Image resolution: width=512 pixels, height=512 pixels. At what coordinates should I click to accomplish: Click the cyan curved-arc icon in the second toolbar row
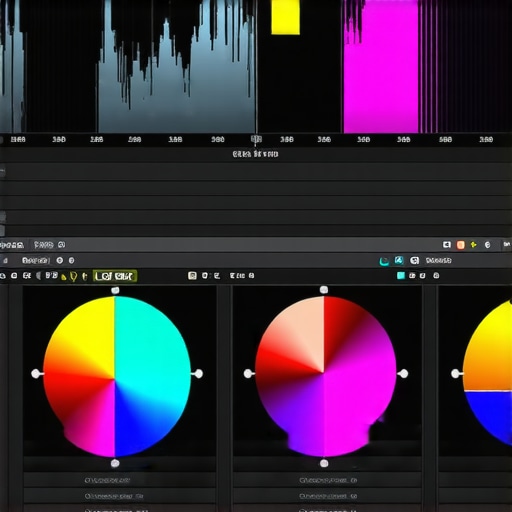tap(384, 261)
